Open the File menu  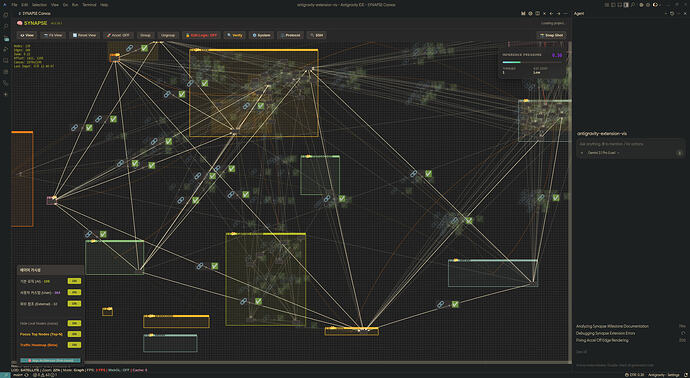click(x=15, y=4)
